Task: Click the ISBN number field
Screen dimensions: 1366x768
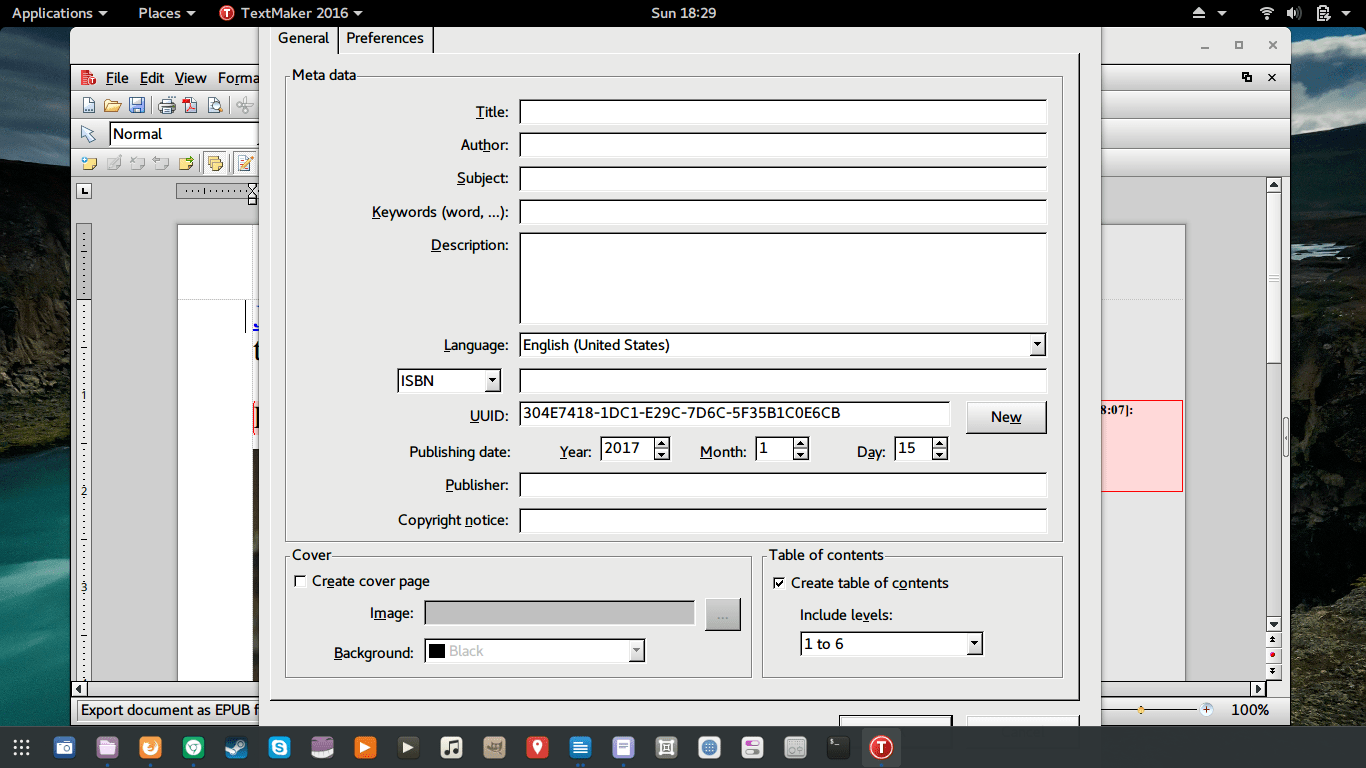Action: pyautogui.click(x=783, y=381)
